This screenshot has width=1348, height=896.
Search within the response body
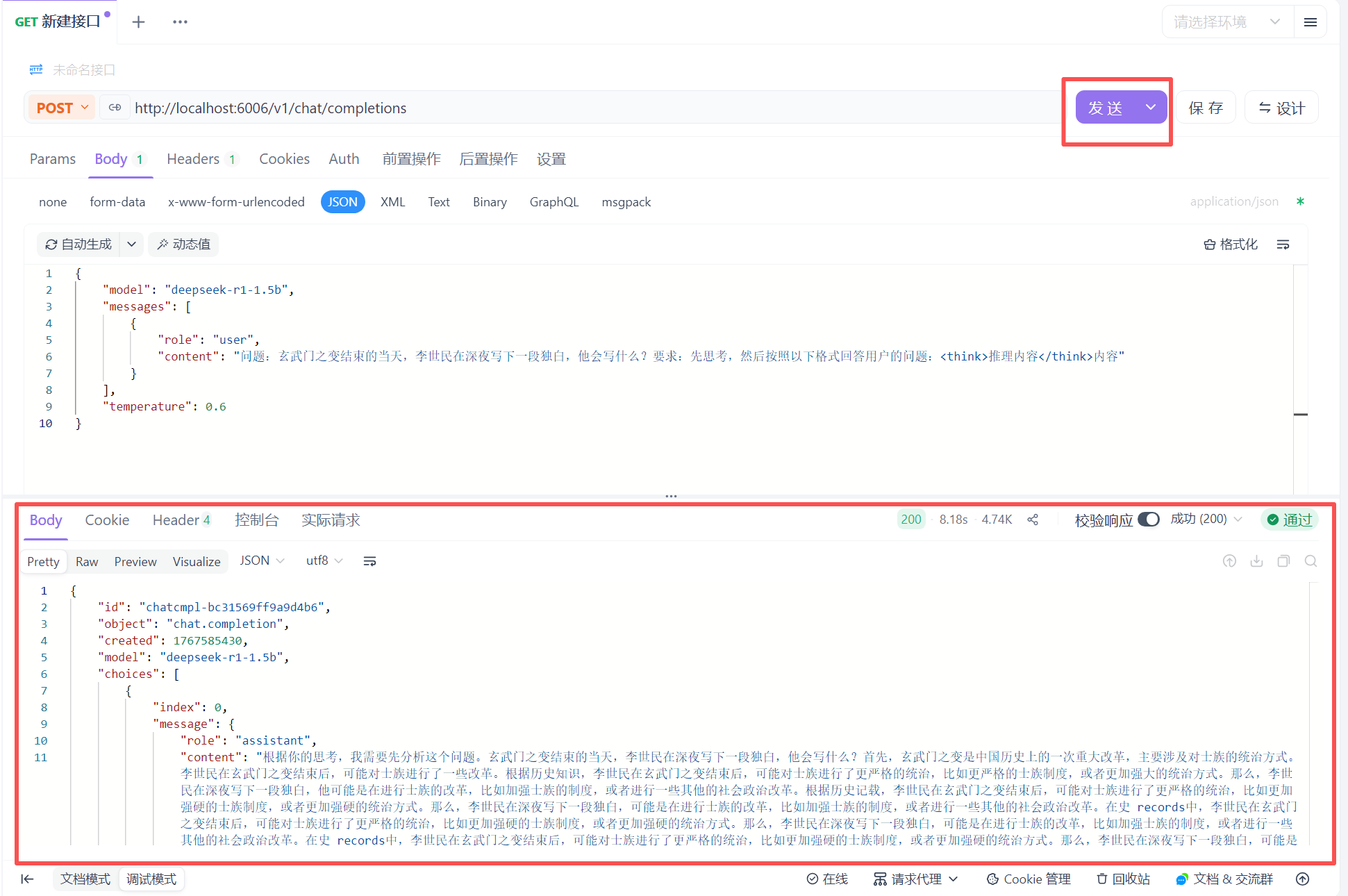[x=1310, y=561]
